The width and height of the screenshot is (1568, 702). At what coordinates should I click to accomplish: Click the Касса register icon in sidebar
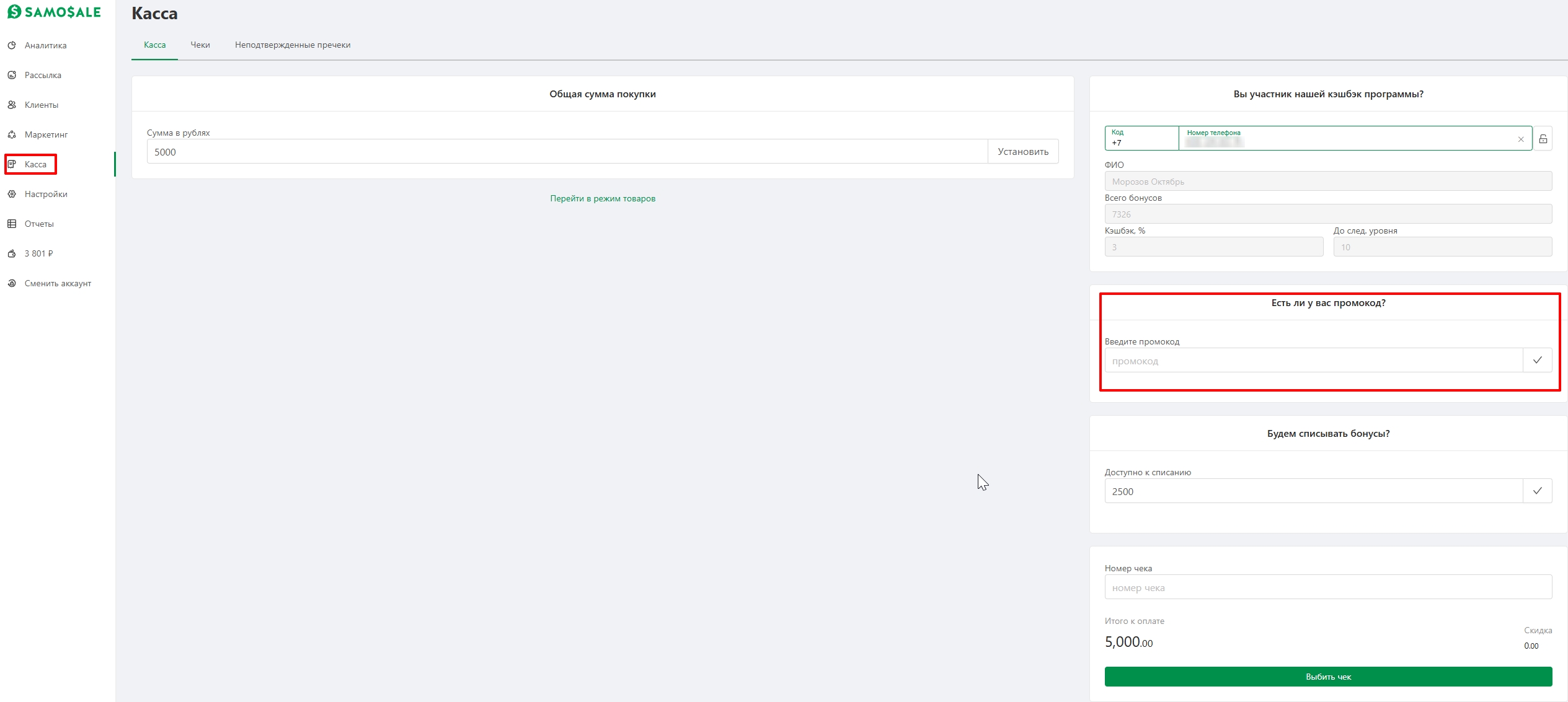pyautogui.click(x=12, y=164)
